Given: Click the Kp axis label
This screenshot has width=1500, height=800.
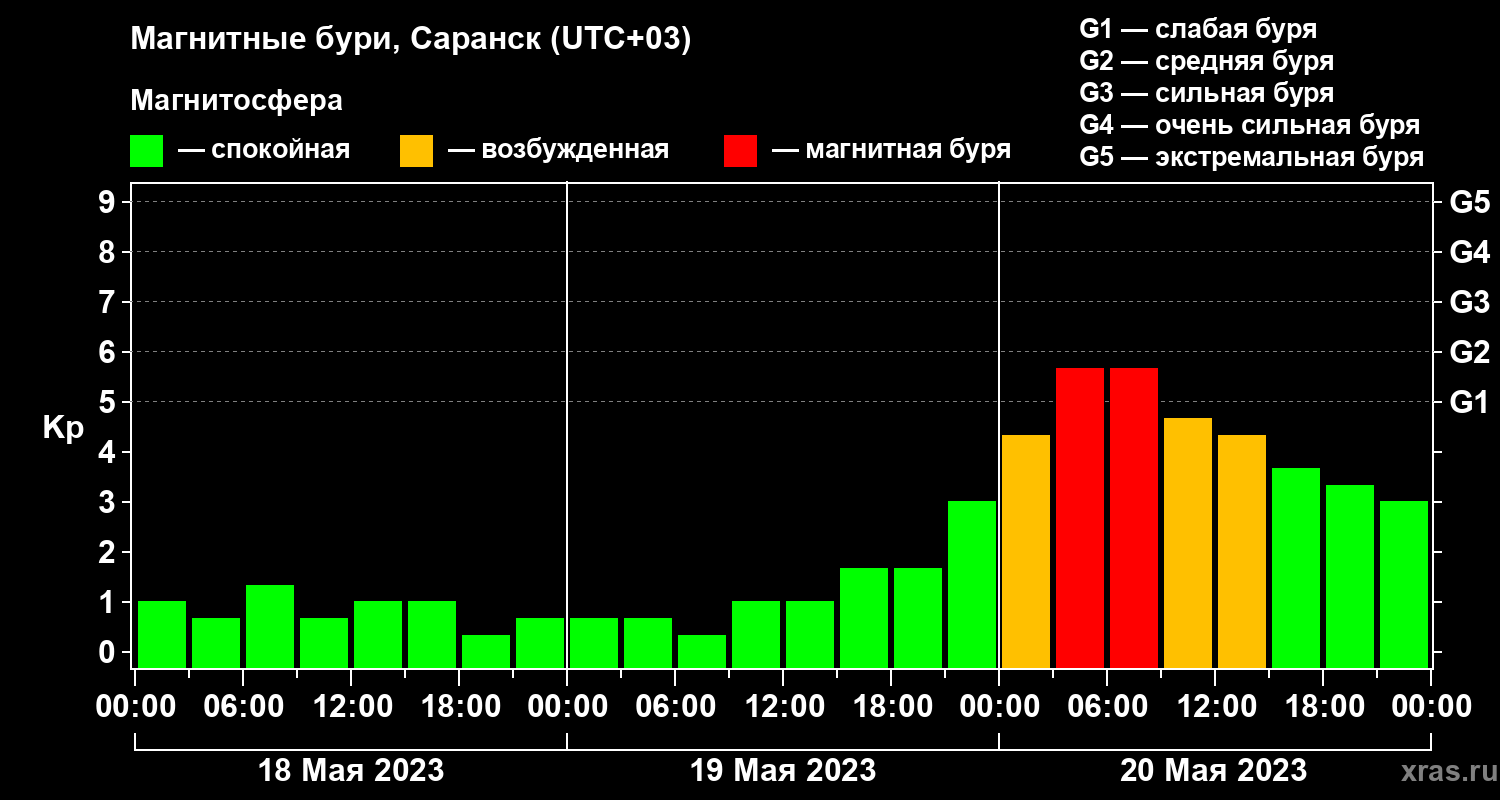Looking at the screenshot, I should click(63, 429).
